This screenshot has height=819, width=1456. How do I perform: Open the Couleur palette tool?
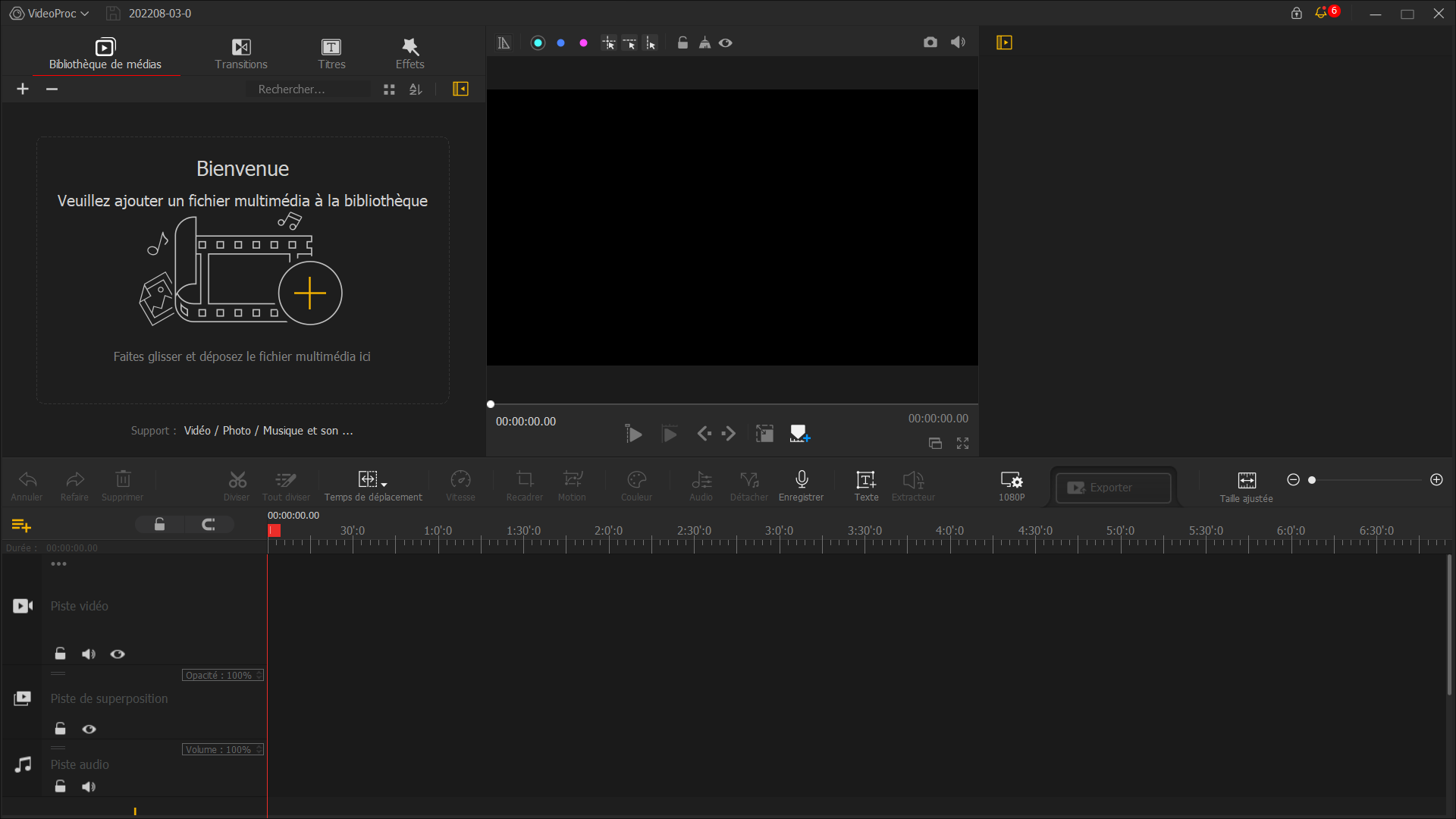tap(637, 486)
